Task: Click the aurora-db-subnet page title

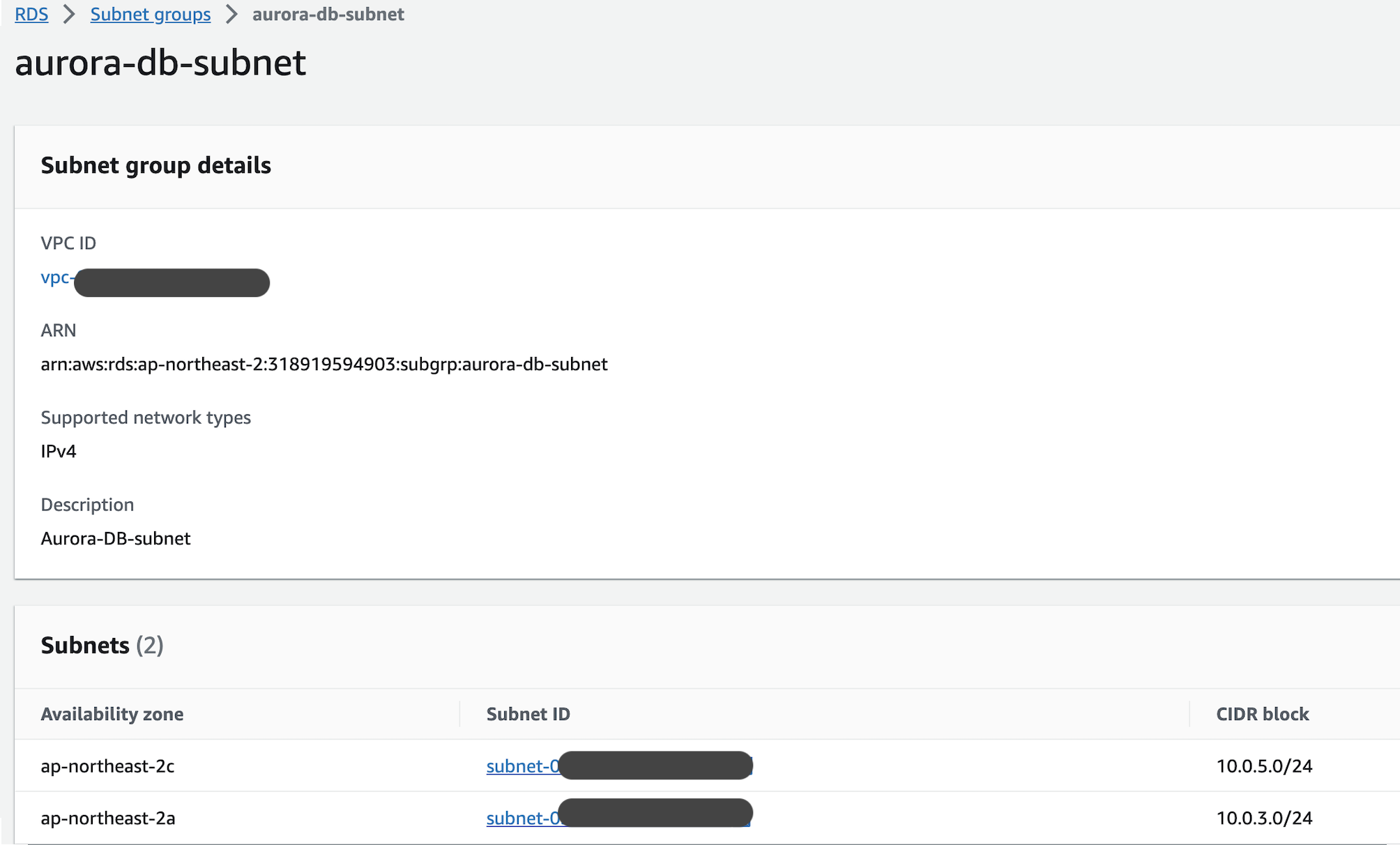Action: coord(160,63)
